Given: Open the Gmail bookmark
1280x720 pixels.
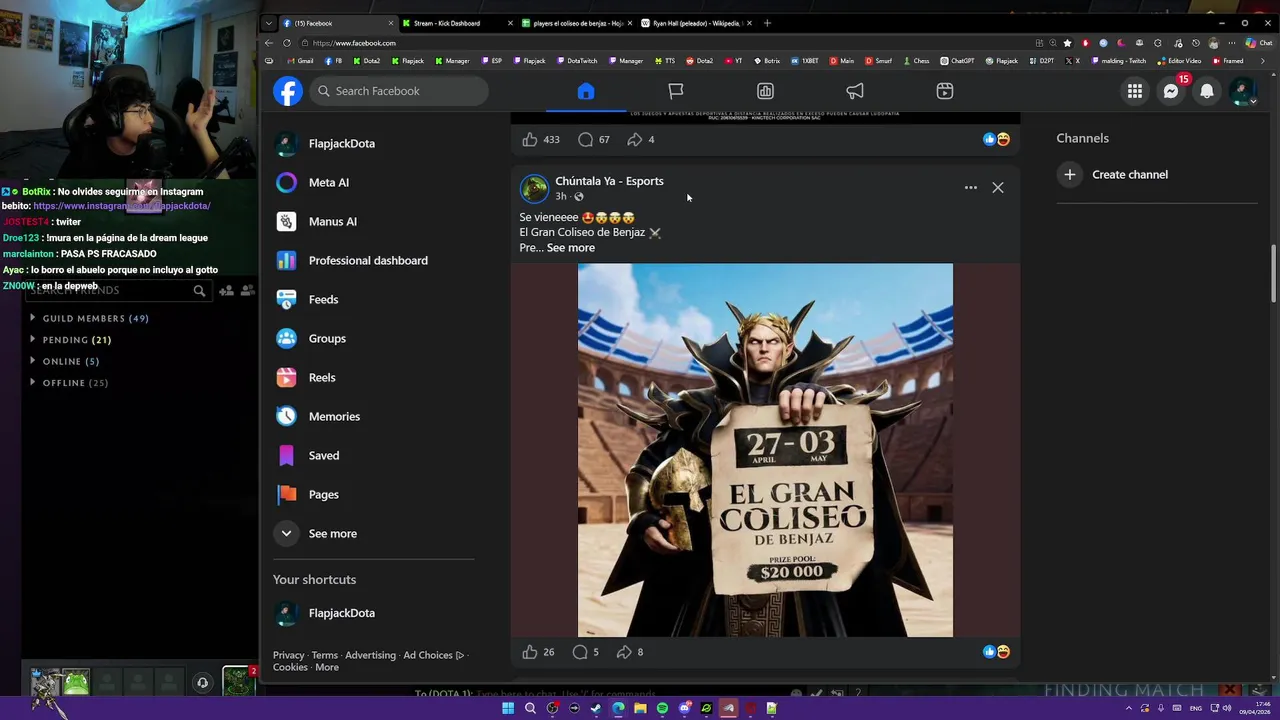Looking at the screenshot, I should pos(300,61).
